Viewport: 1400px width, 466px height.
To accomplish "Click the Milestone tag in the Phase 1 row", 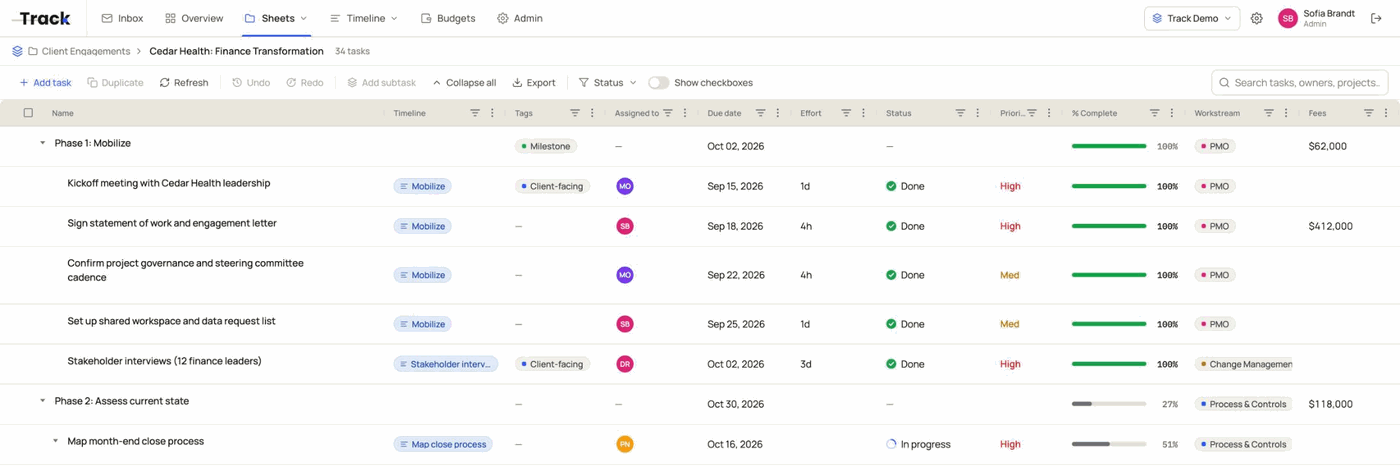I will (x=546, y=146).
